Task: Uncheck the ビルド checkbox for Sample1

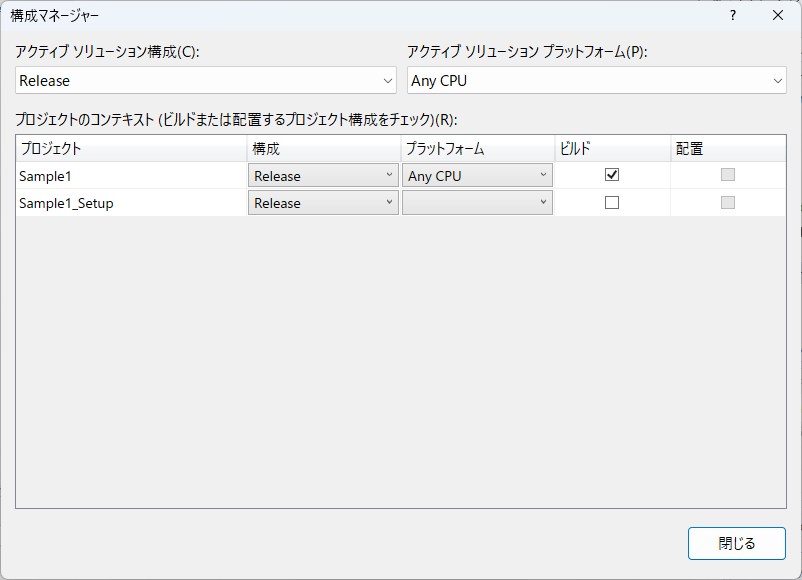Action: 613,175
